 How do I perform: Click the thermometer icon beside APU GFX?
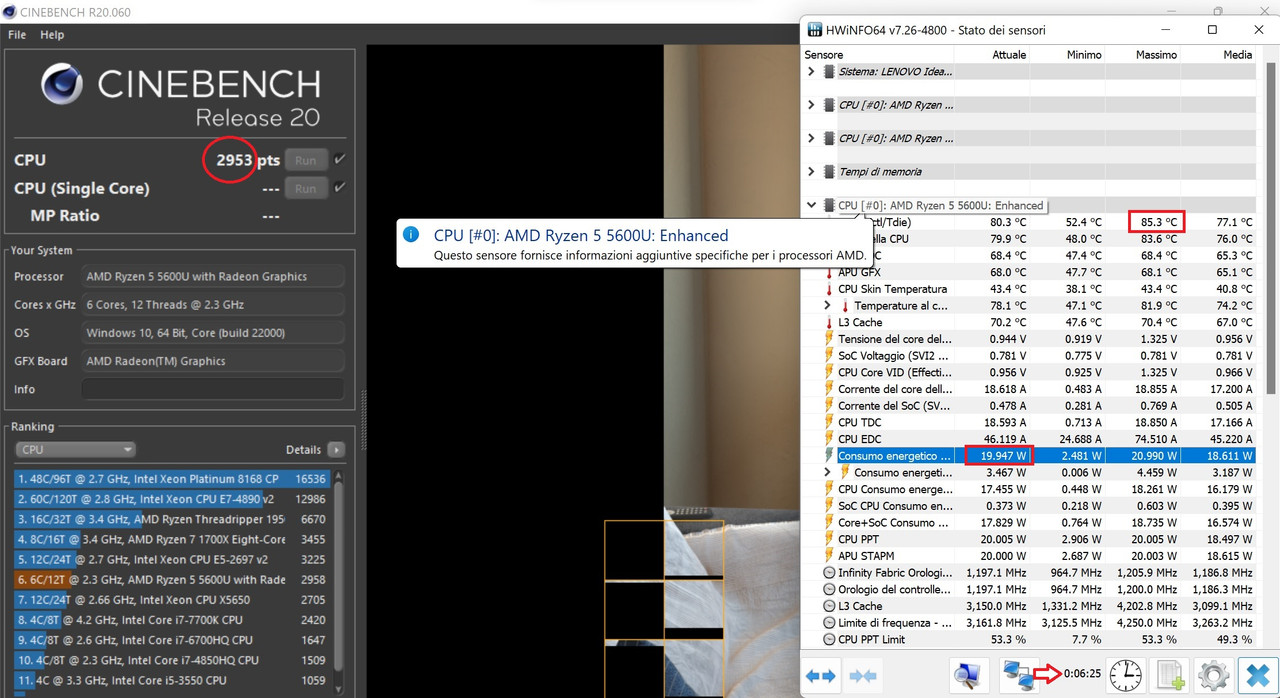pos(828,272)
